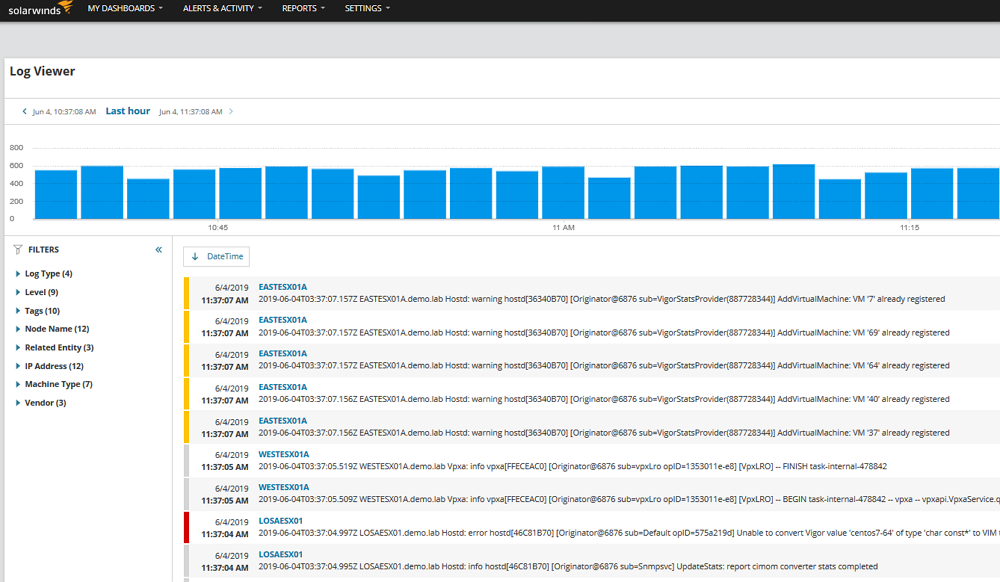
Task: Click the Log Viewer page title
Action: [x=42, y=71]
